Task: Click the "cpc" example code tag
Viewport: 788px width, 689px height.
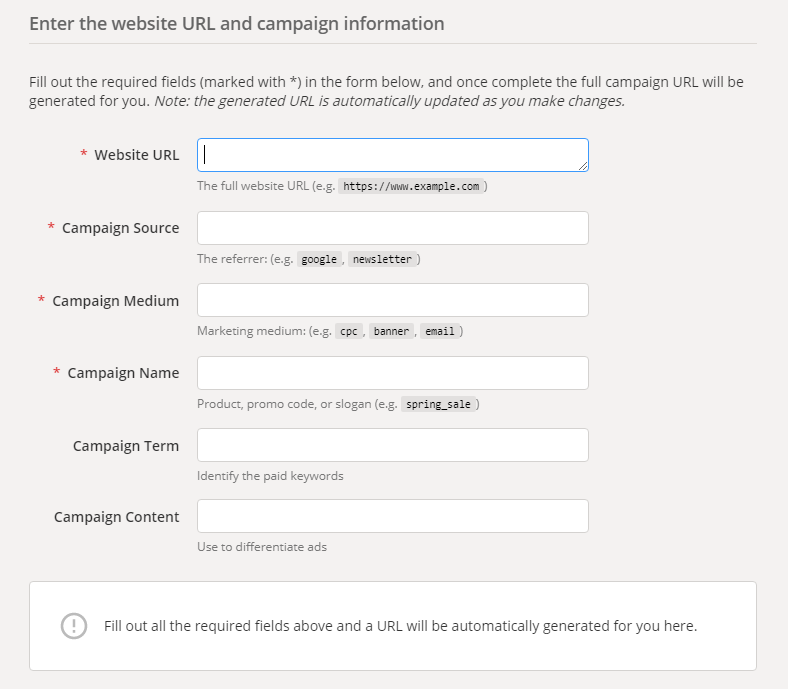Action: (348, 332)
